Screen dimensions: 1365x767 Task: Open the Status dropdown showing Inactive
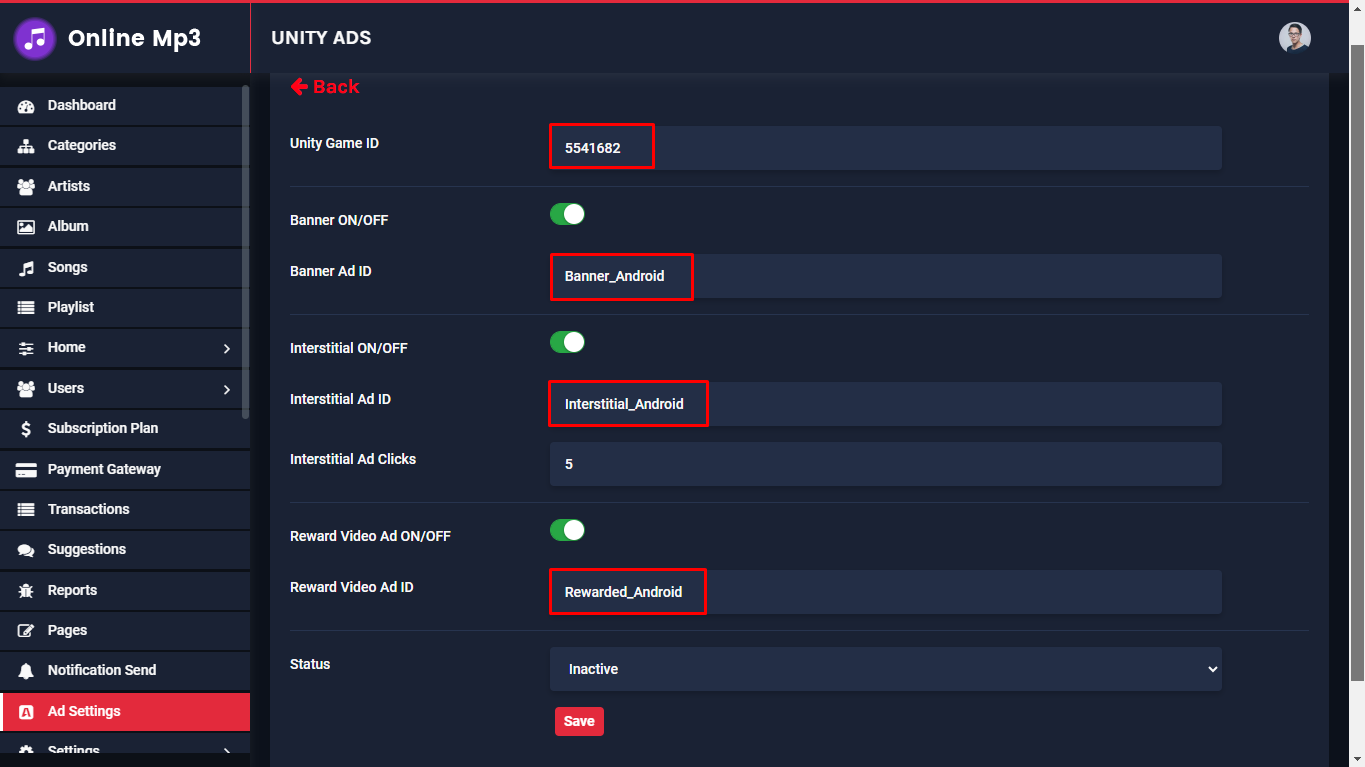click(x=885, y=669)
